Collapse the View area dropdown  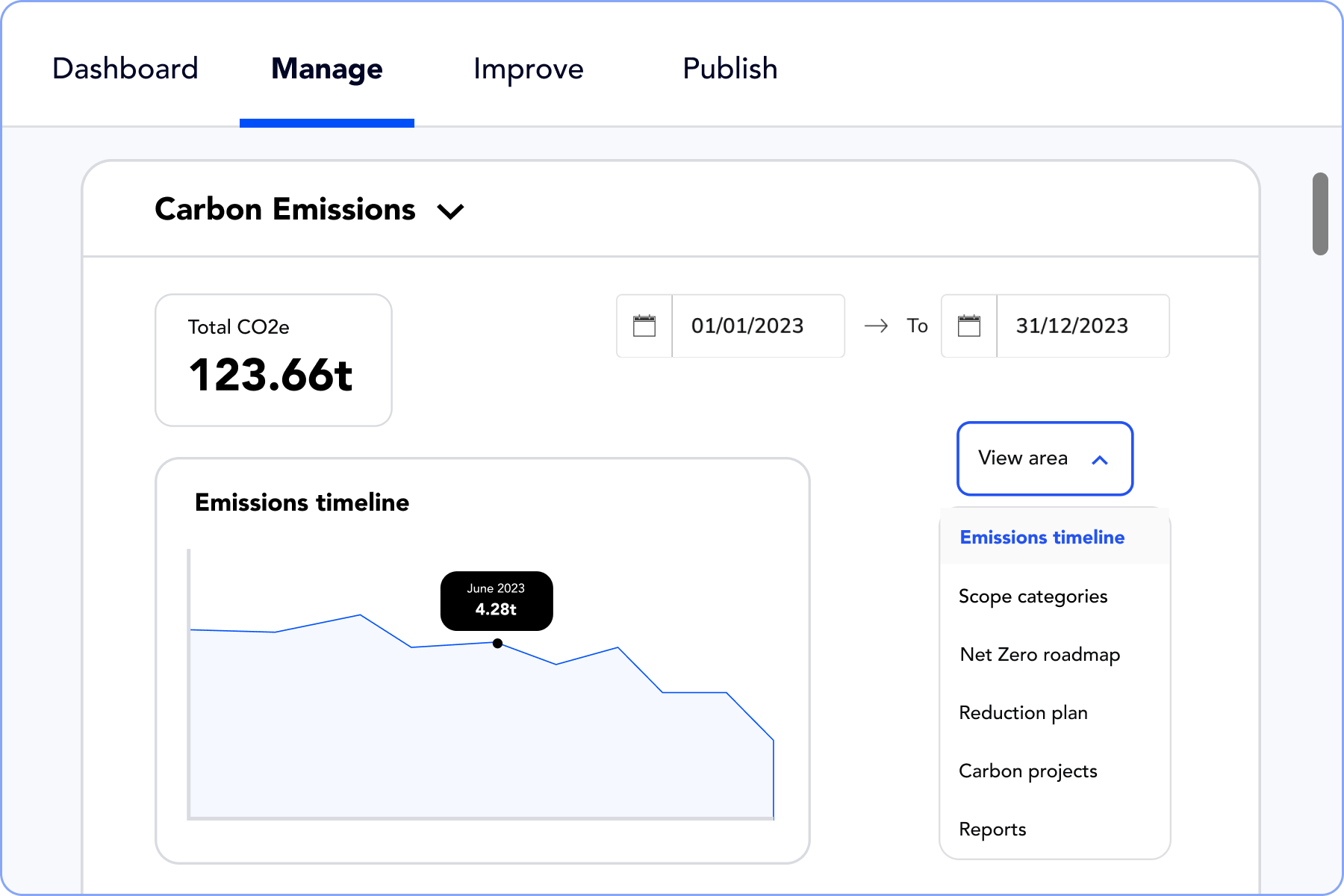coord(1045,458)
